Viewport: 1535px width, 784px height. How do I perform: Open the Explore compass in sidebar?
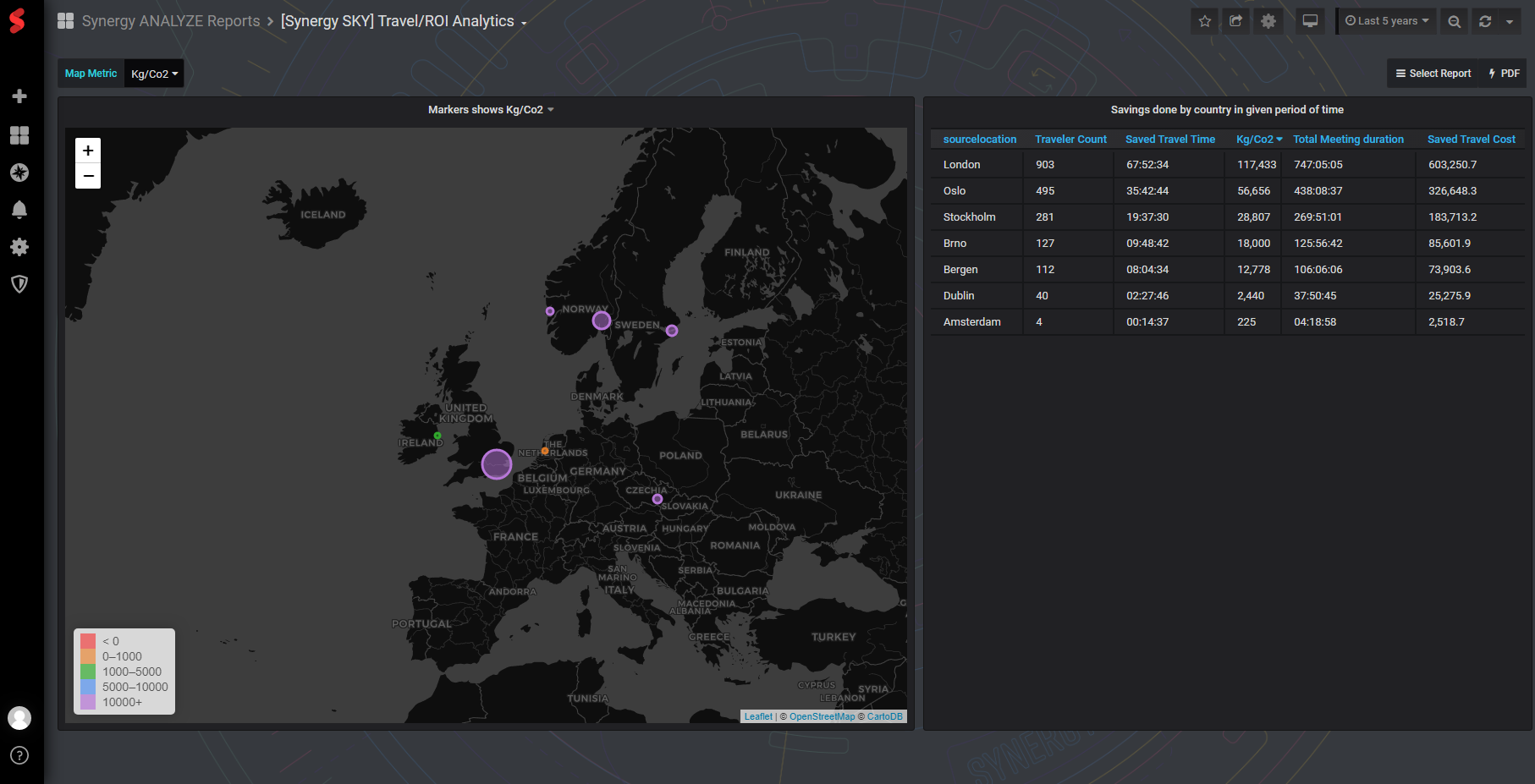click(19, 173)
